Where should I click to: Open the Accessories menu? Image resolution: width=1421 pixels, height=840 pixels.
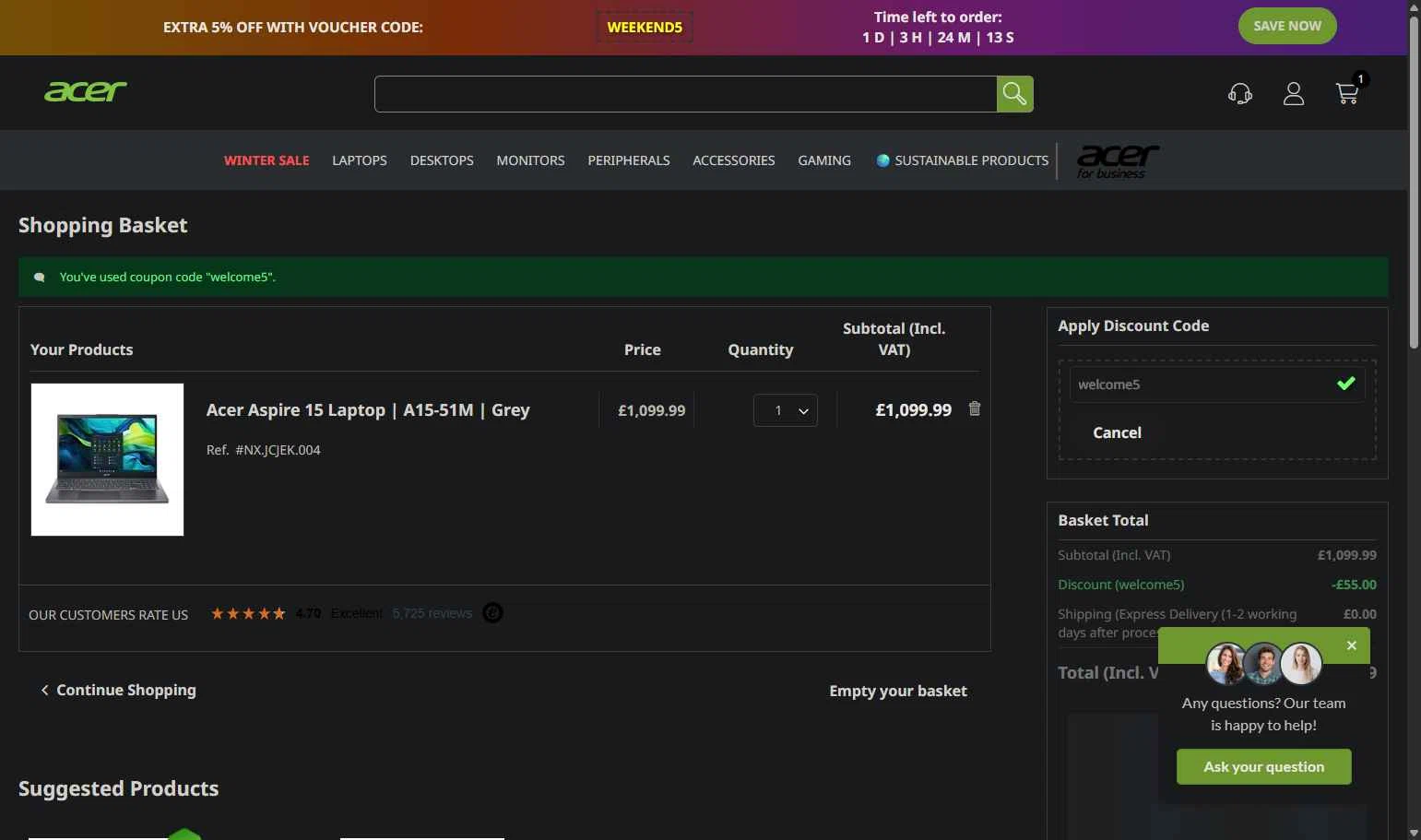click(734, 160)
